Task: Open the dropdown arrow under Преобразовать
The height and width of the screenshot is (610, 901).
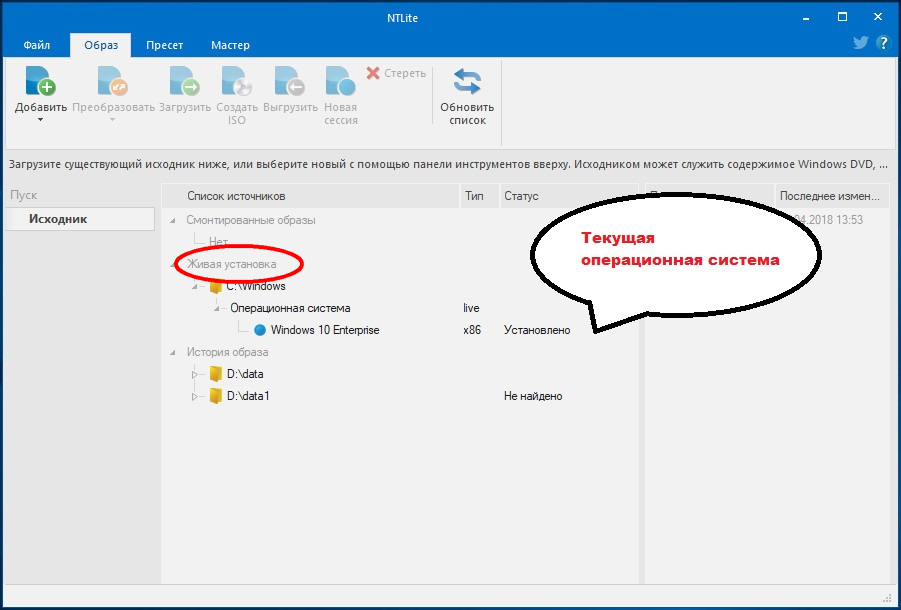Action: point(113,120)
